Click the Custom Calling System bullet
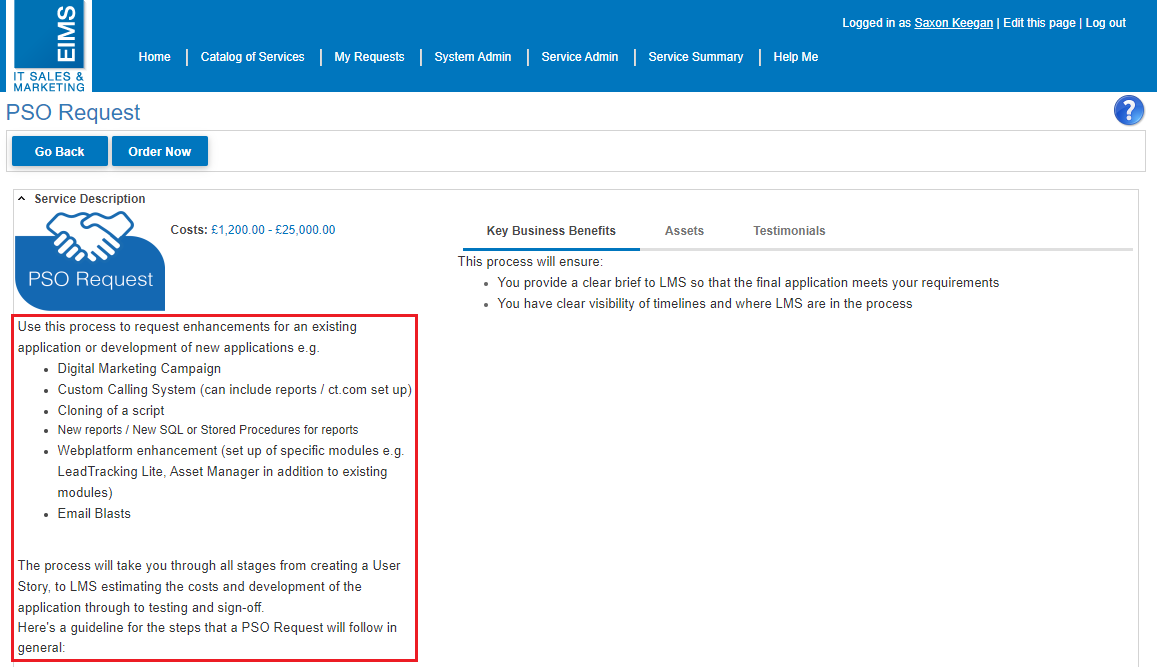Image resolution: width=1157 pixels, height=667 pixels. click(x=235, y=390)
